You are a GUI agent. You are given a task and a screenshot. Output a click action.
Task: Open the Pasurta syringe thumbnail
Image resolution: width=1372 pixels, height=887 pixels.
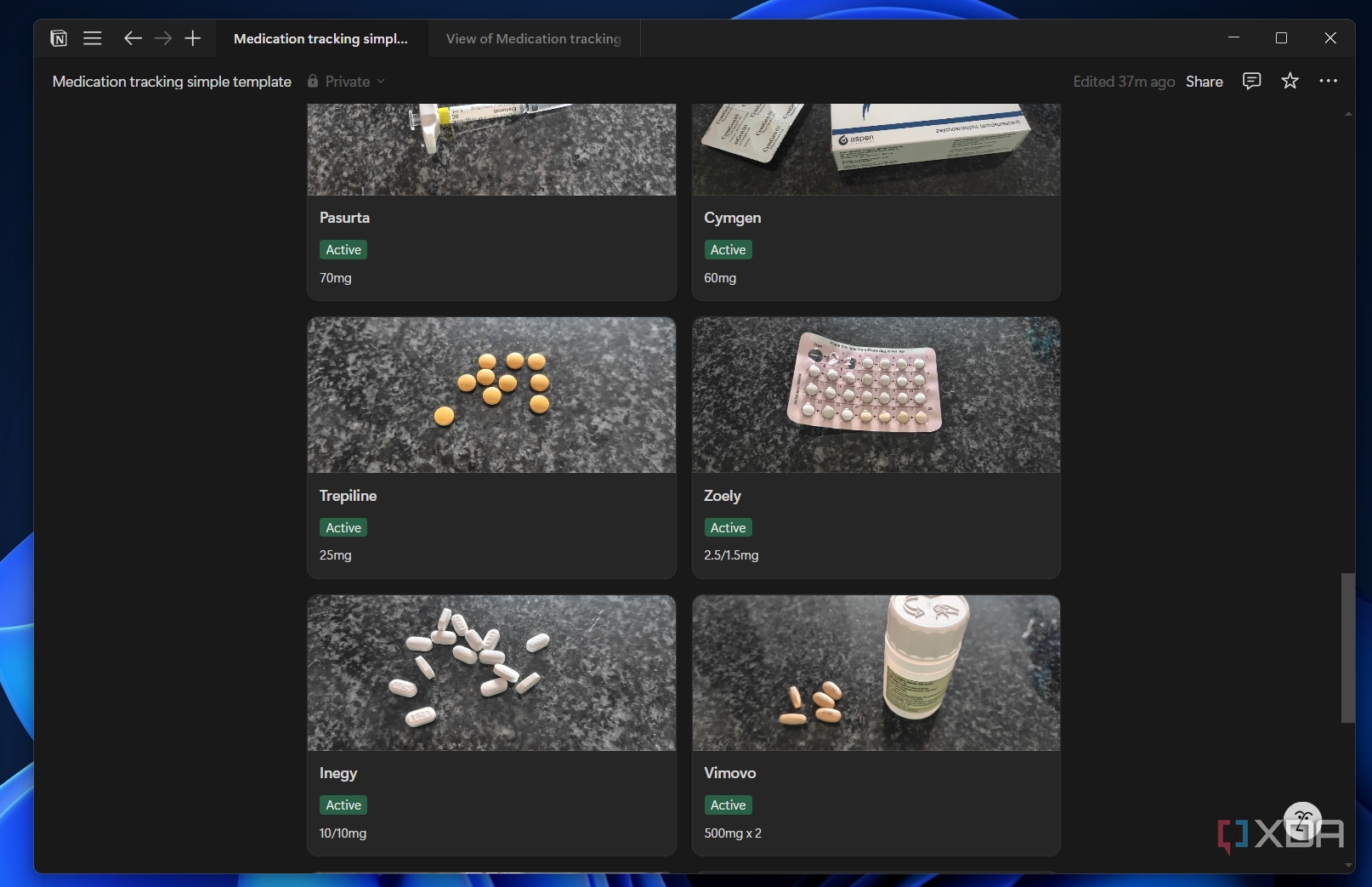point(491,150)
